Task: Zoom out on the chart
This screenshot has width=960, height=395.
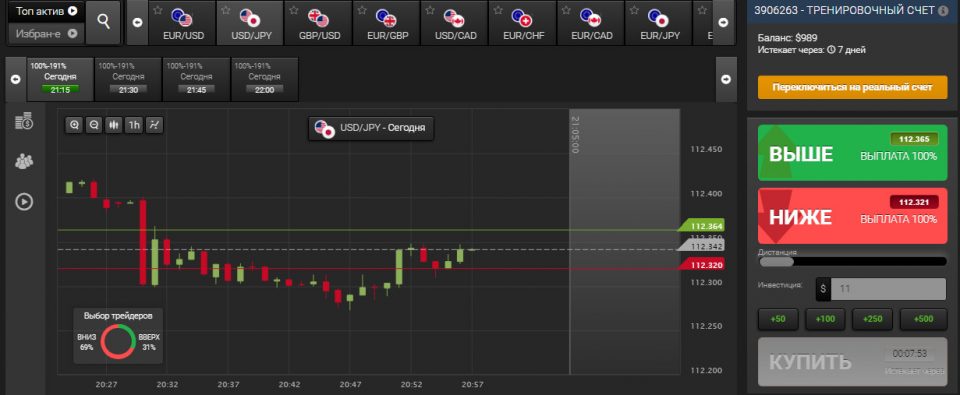Action: (94, 125)
